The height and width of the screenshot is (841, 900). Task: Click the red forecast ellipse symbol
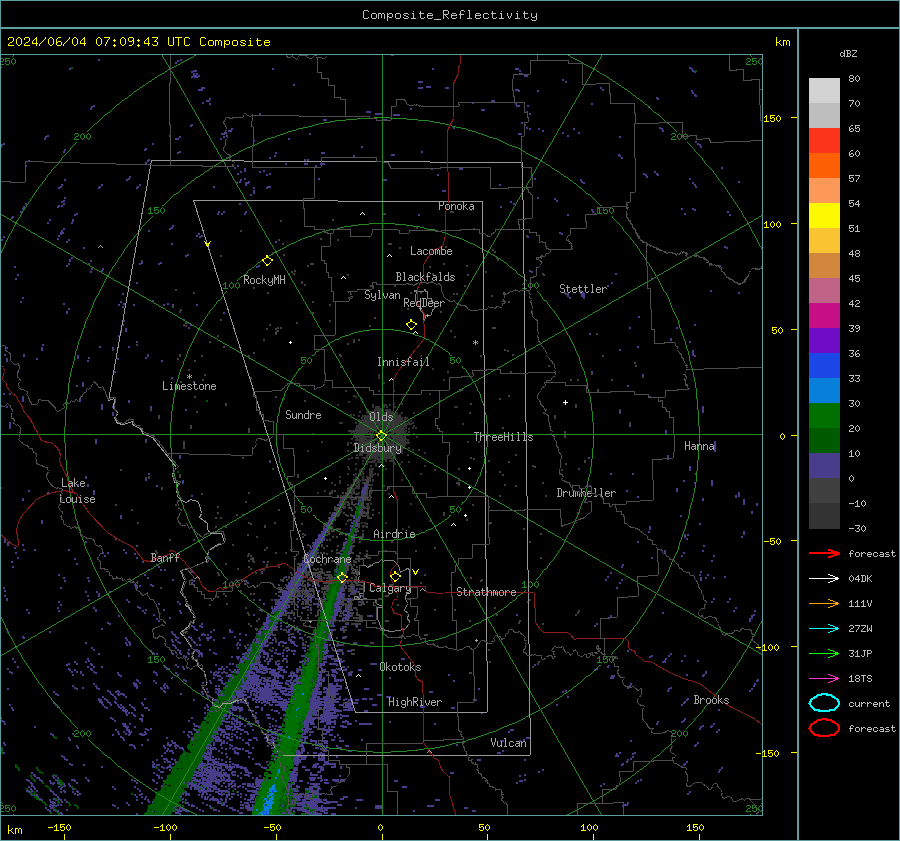click(824, 728)
